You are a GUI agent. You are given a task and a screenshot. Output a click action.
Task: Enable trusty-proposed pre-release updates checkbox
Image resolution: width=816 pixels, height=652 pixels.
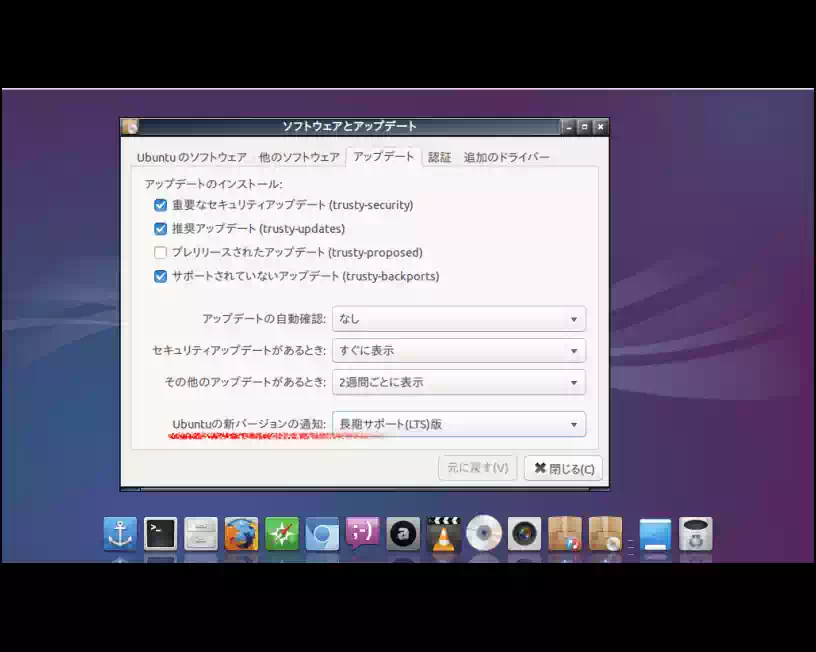coord(160,252)
